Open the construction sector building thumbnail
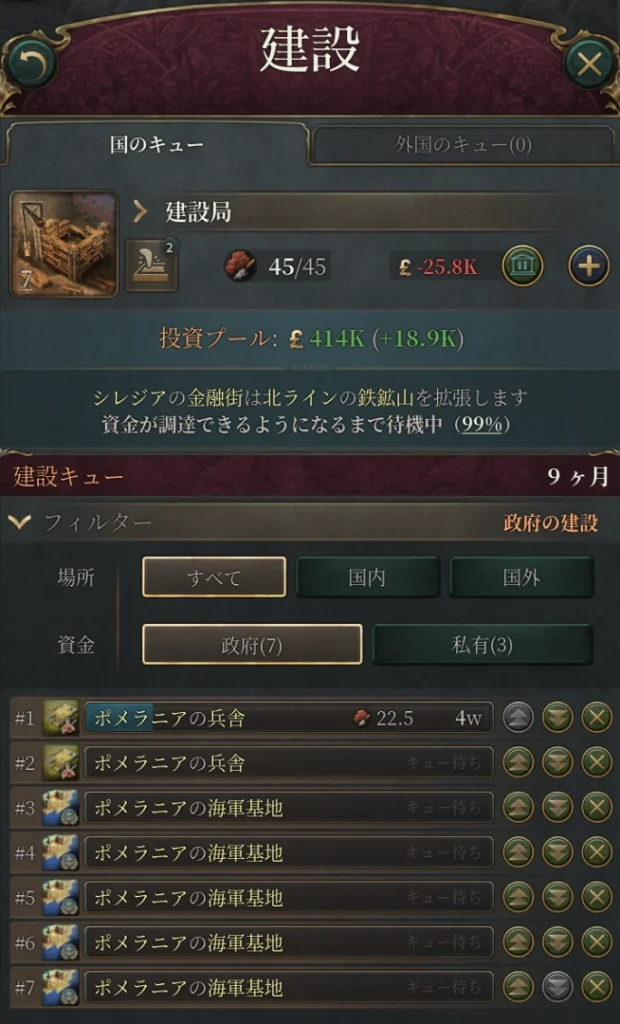This screenshot has height=1024, width=620. pyautogui.click(x=64, y=244)
